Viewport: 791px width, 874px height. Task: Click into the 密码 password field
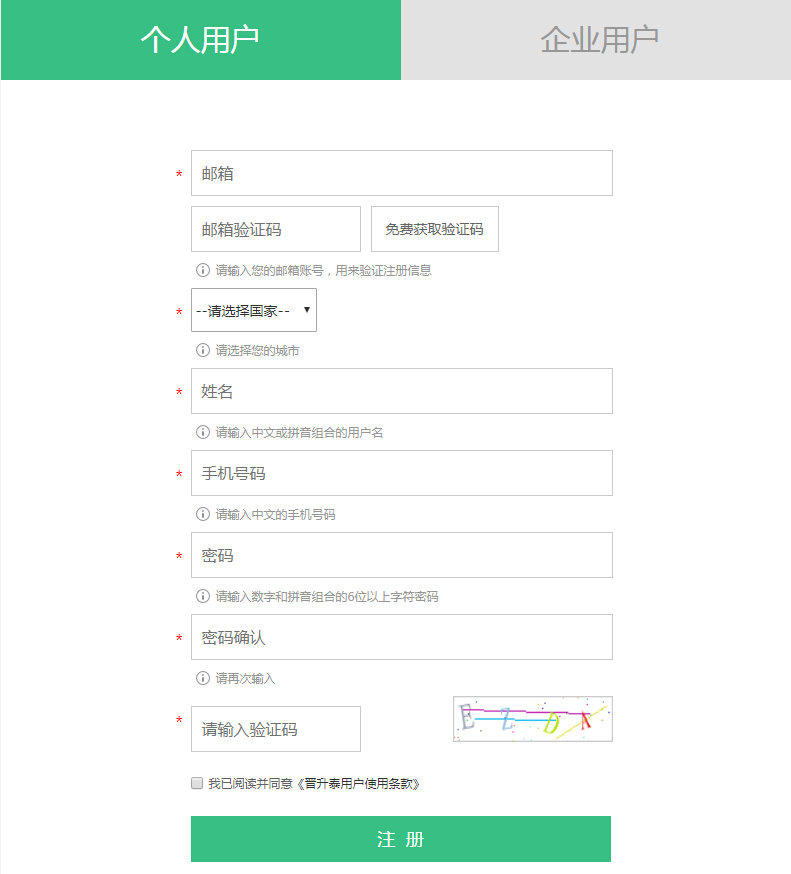click(x=401, y=555)
